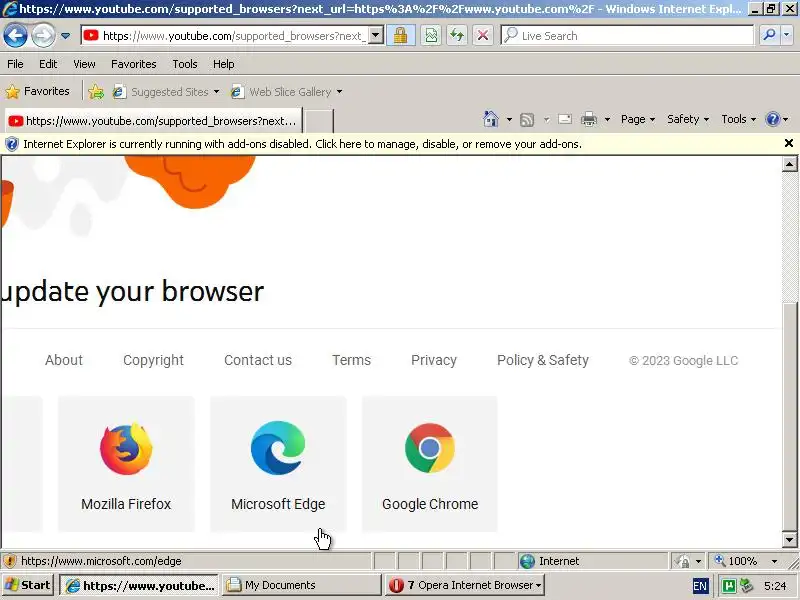Click the status bar shield warning icon
Viewport: 800px width, 600px height.
click(10, 561)
